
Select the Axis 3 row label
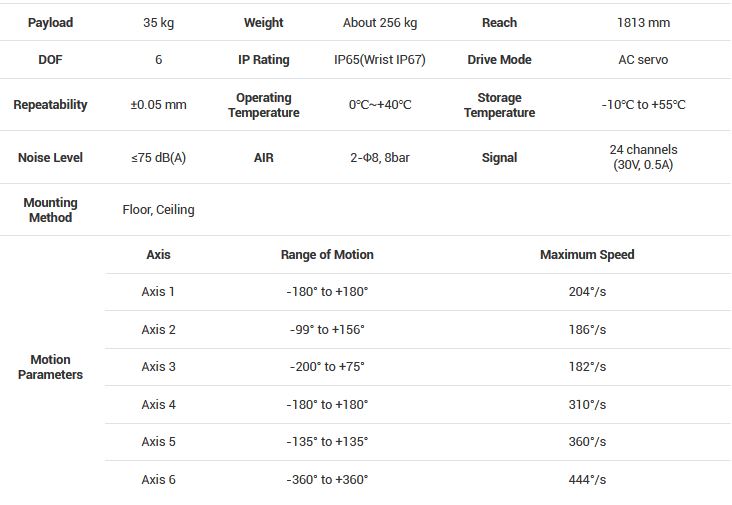[x=158, y=367]
